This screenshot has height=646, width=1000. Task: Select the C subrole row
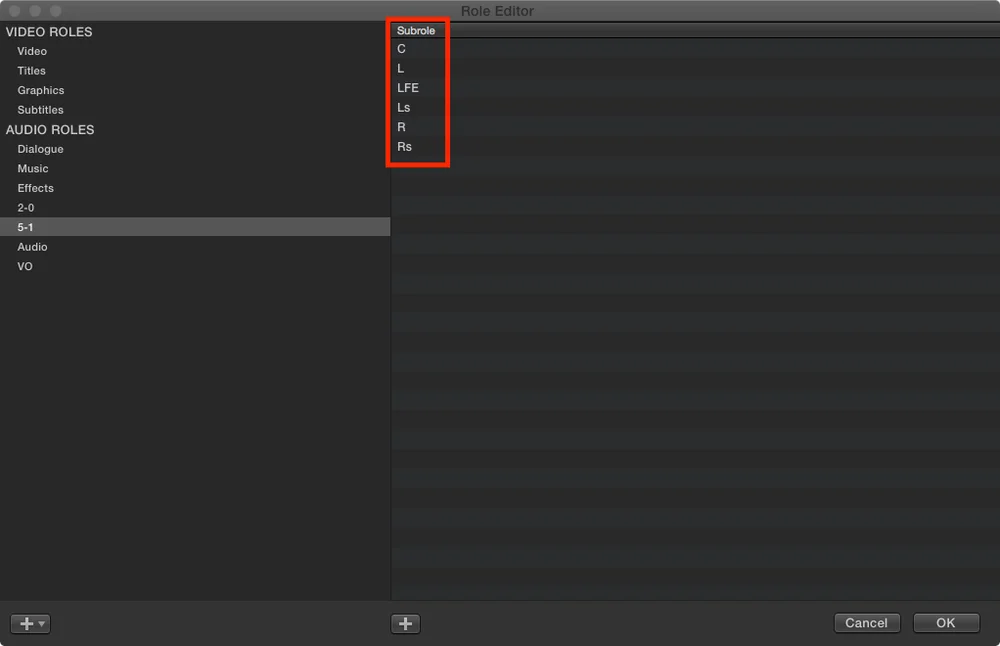coord(695,48)
